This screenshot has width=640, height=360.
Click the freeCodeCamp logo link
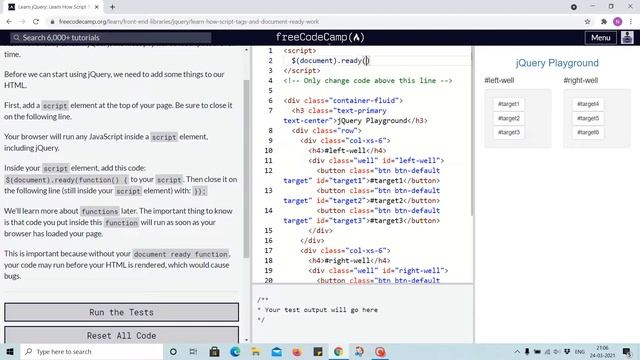tap(320, 37)
